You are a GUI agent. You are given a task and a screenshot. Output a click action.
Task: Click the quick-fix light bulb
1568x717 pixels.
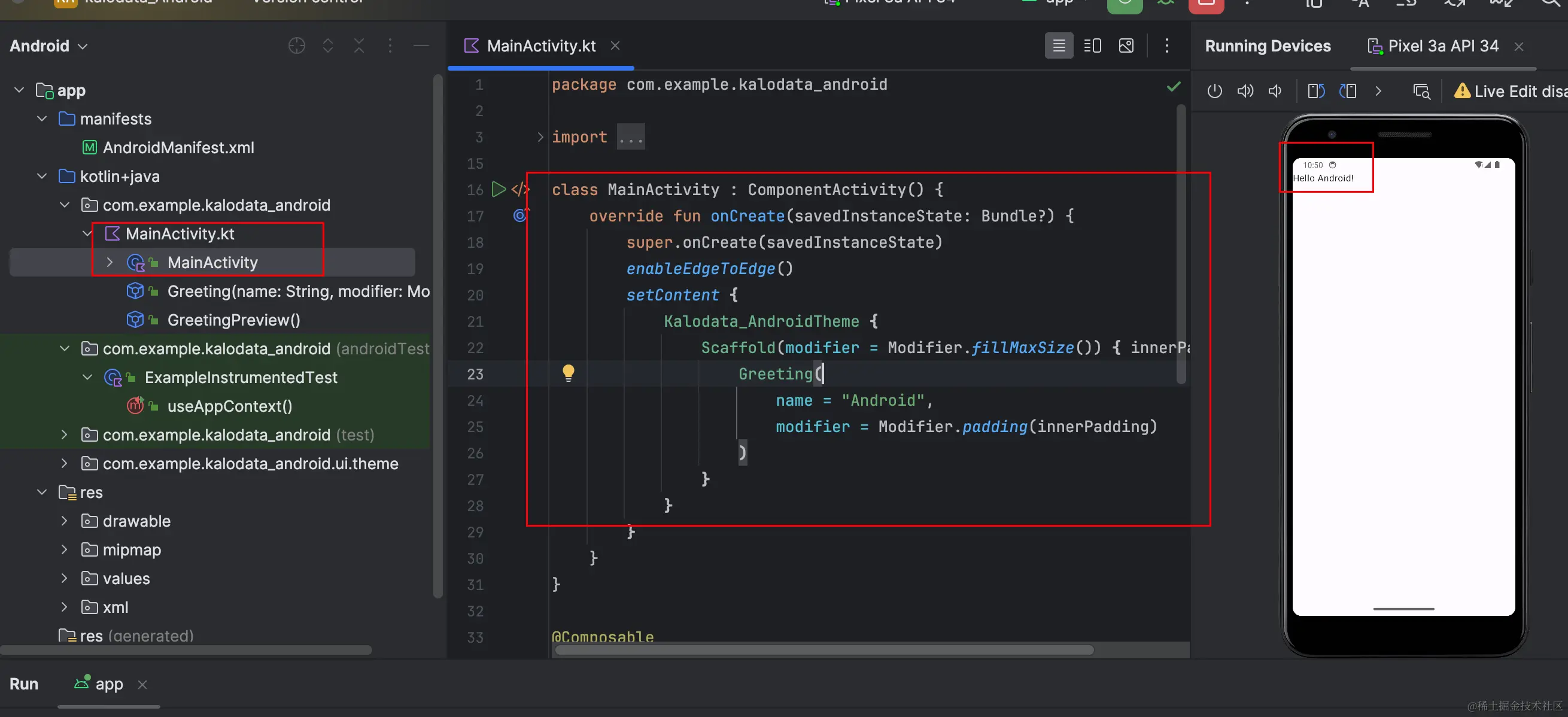tap(568, 372)
